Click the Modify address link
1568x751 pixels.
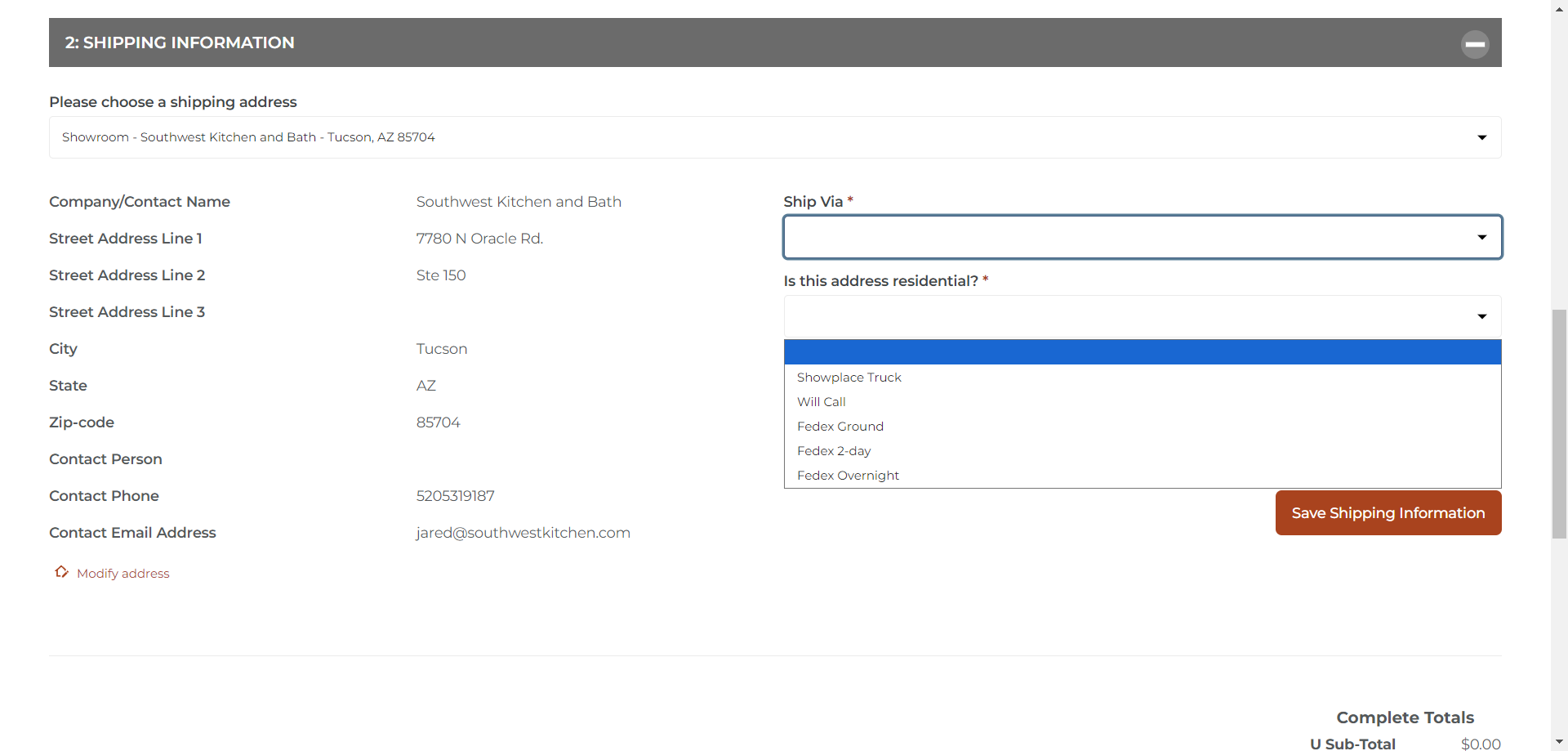(123, 574)
